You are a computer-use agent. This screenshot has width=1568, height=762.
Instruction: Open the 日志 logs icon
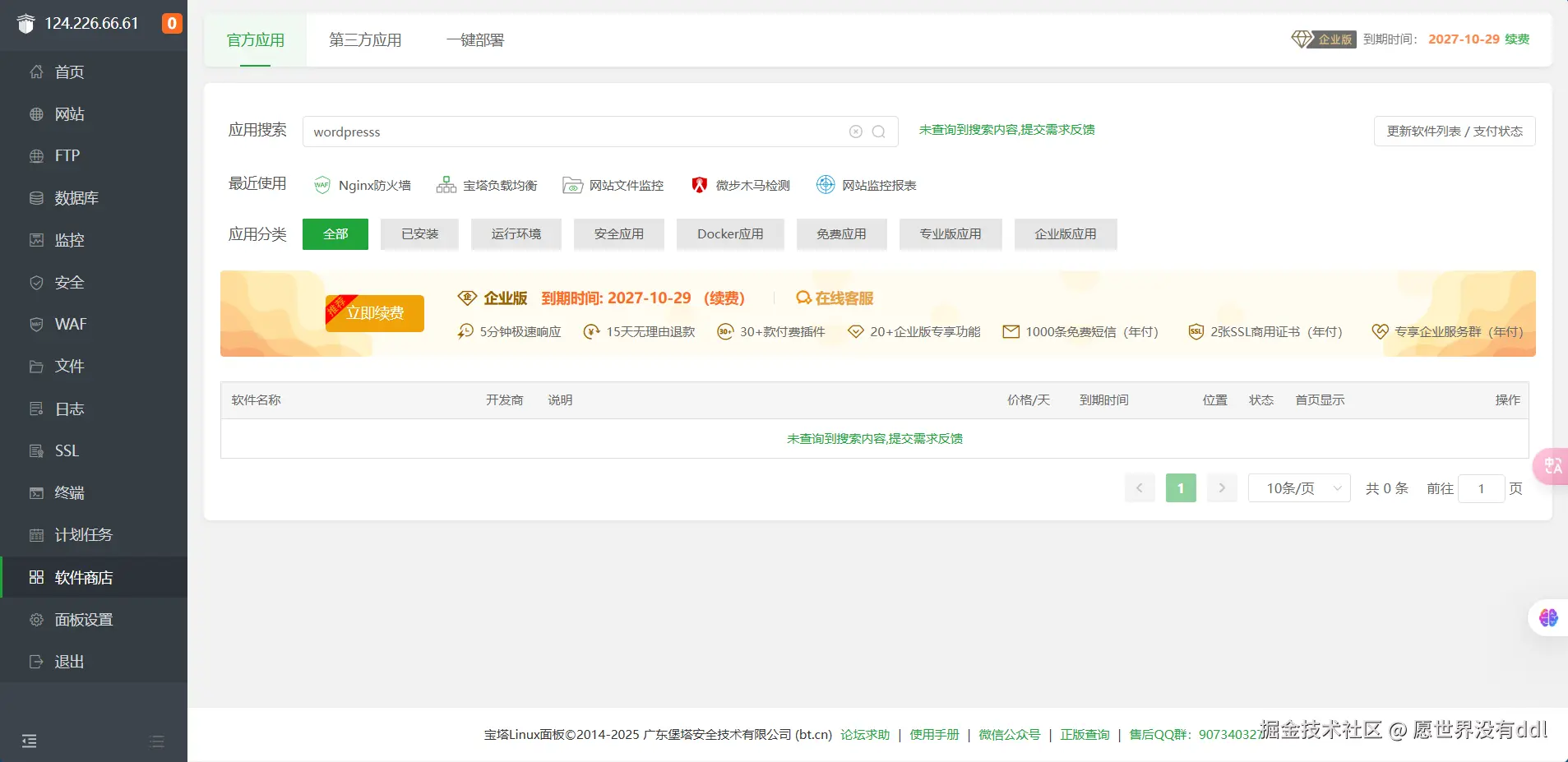point(36,409)
